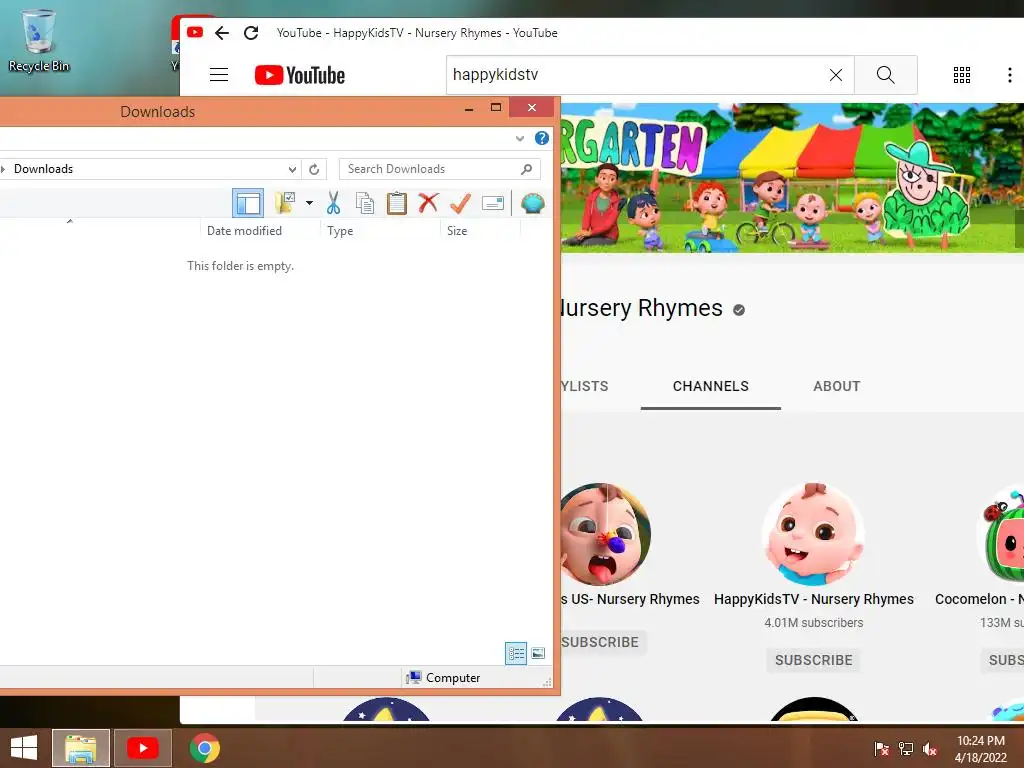This screenshot has width=1024, height=768.
Task: Sort by Date modified column
Action: pos(244,231)
